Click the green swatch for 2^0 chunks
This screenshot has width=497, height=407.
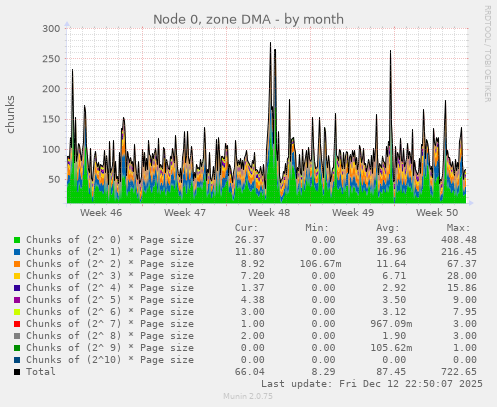[17, 240]
